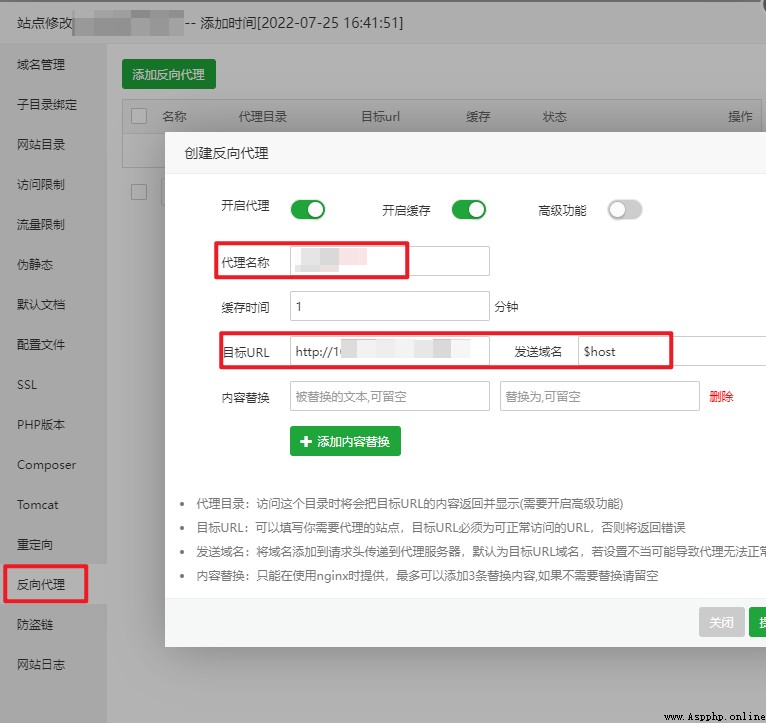Toggle the 开启缓存 switch

click(468, 210)
